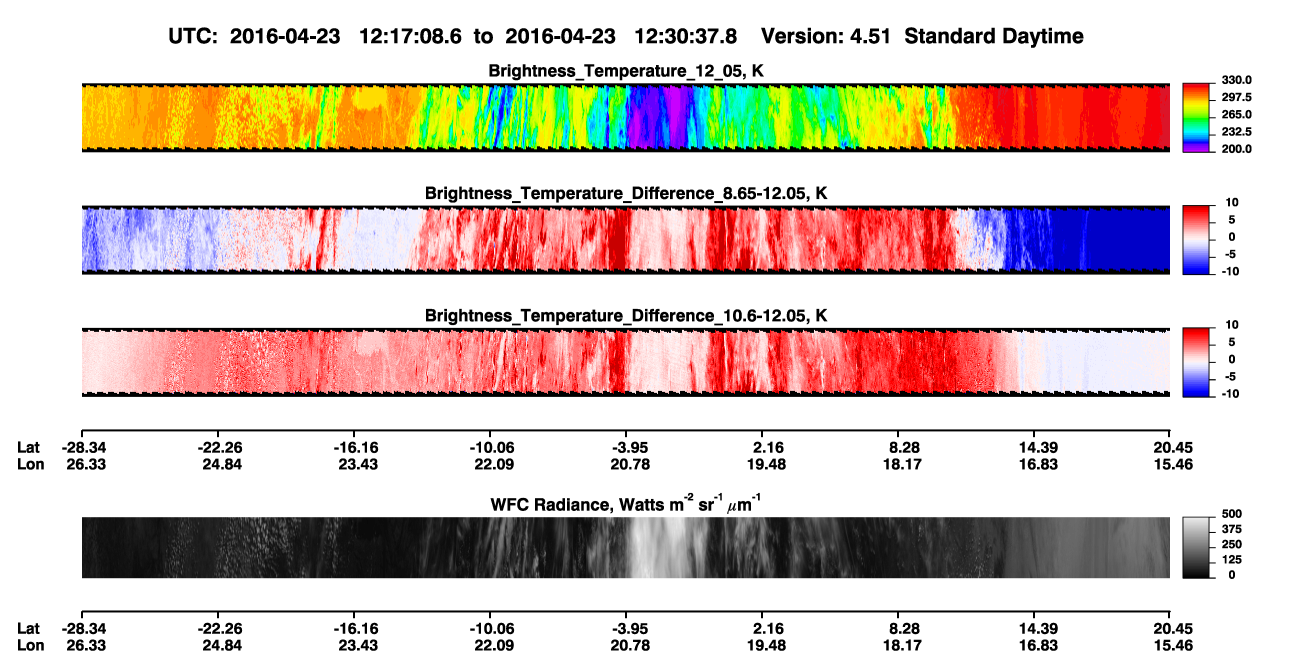1300x667 pixels.
Task: Click the 'Lat' row label on the bottom axis
Action: point(29,629)
